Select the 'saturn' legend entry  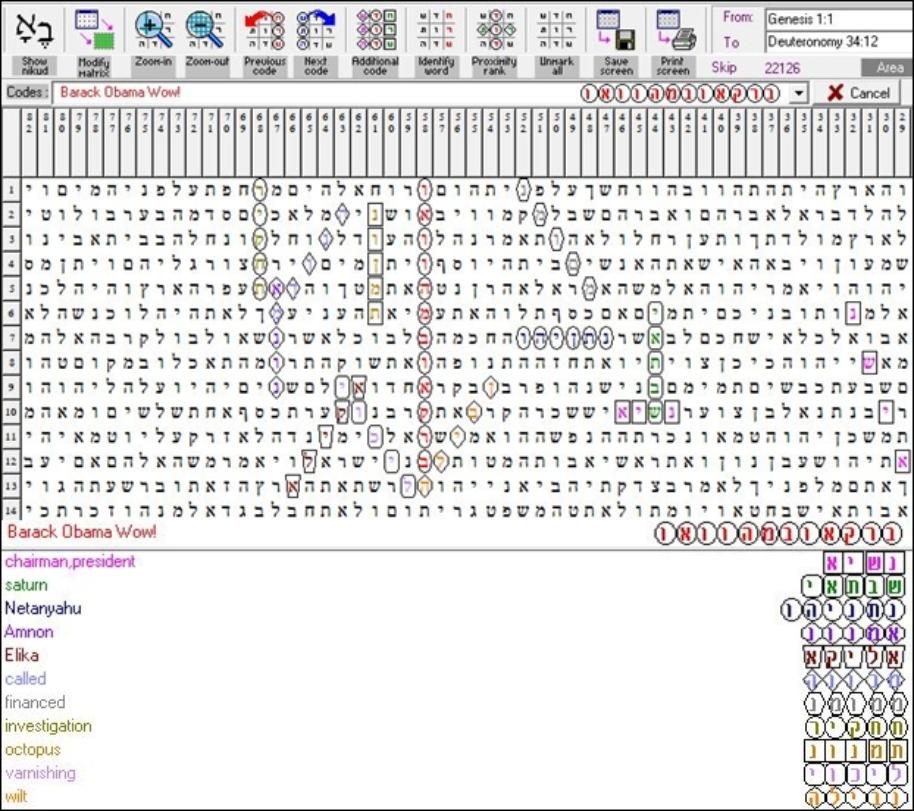coord(26,585)
